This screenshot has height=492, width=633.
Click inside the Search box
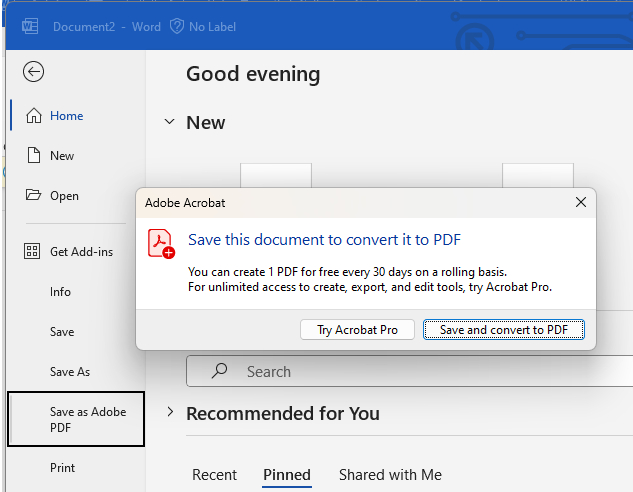400,371
